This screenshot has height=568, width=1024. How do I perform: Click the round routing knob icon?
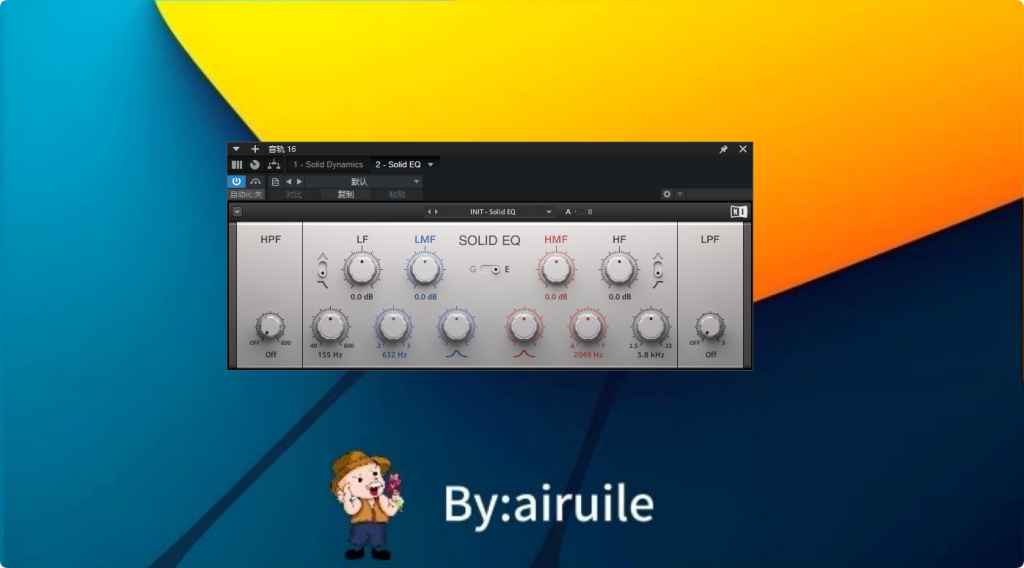(255, 165)
